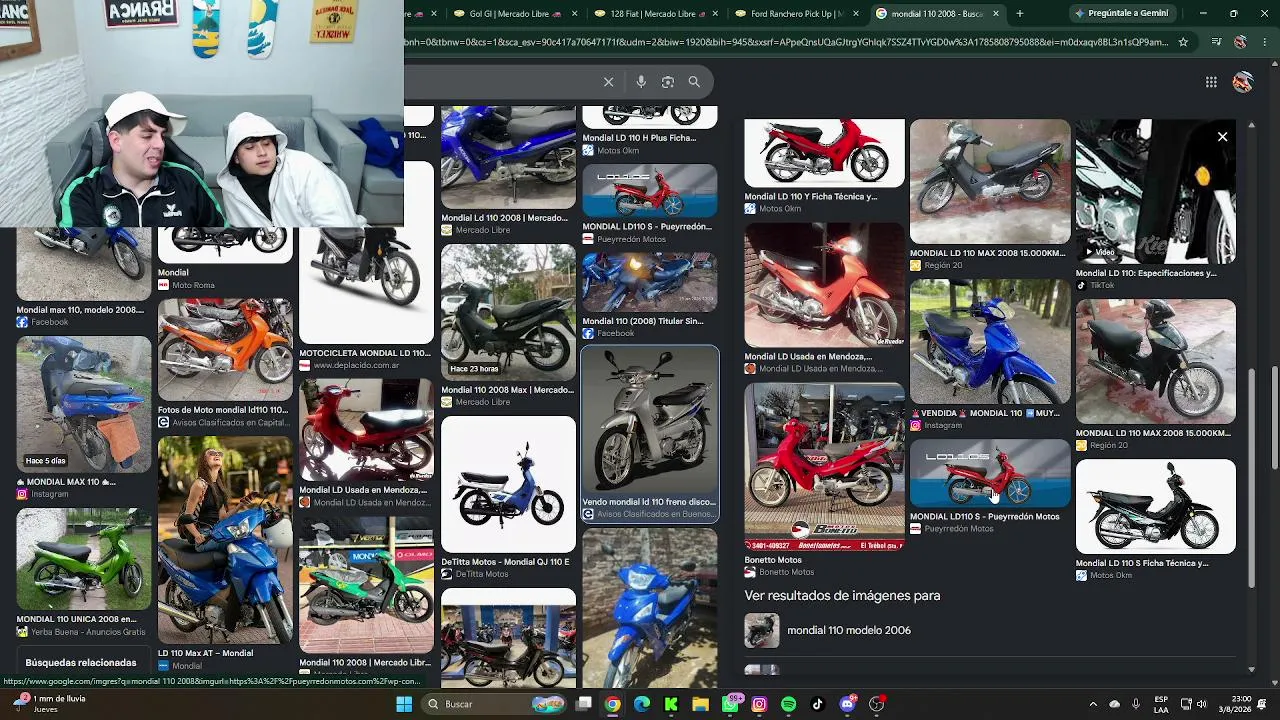Open the VENDIDA MONDIAL 110 Instagram thumbnail
Screen dimensions: 1280x720
990,342
